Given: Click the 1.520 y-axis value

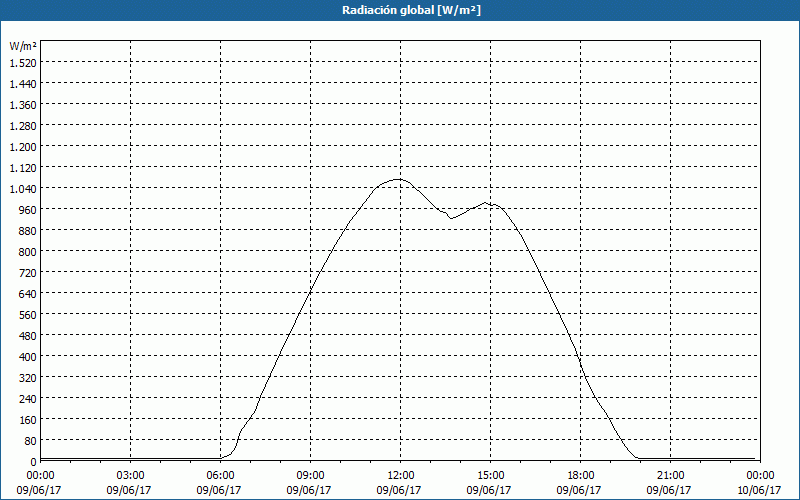Looking at the screenshot, I should (x=23, y=63).
